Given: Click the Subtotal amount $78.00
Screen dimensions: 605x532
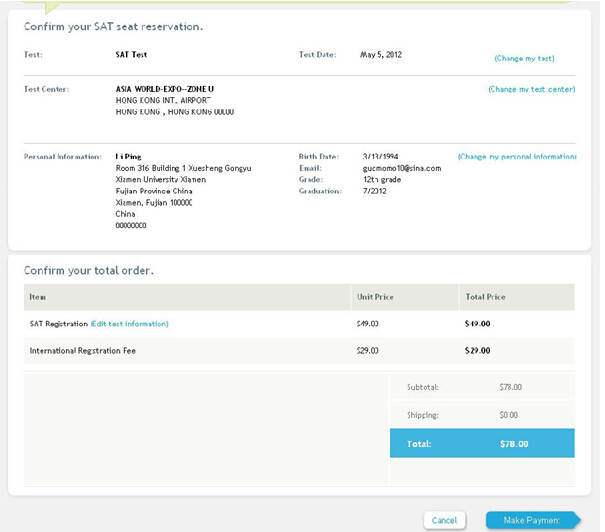Looking at the screenshot, I should (509, 387).
